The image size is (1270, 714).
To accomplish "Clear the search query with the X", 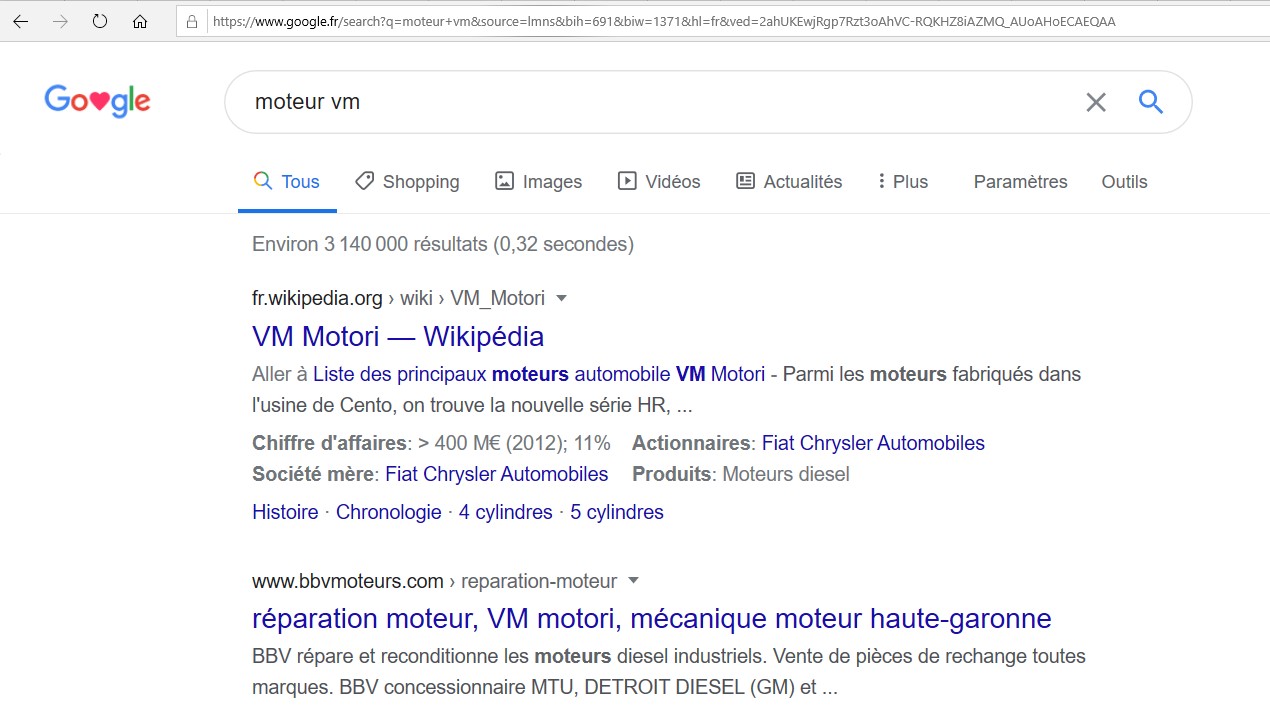I will pyautogui.click(x=1096, y=101).
